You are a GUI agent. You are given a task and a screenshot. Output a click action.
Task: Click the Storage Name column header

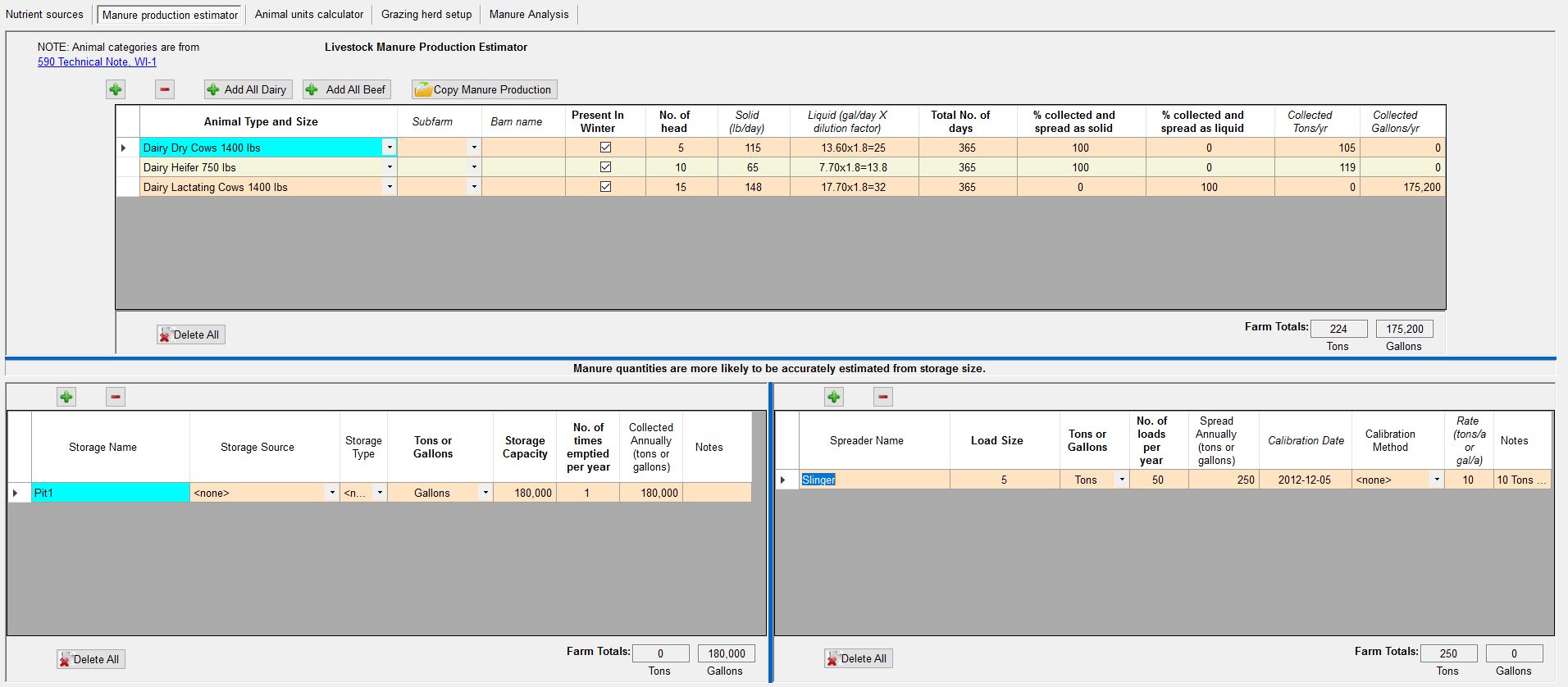point(111,447)
